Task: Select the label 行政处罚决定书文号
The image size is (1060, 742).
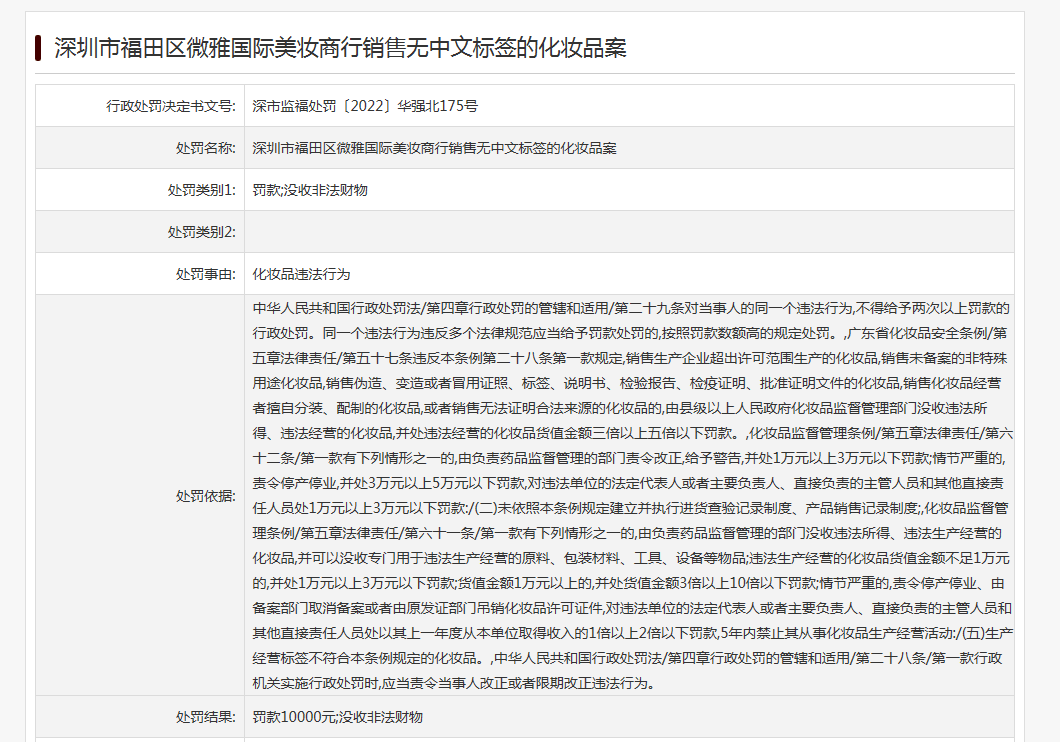Action: [170, 106]
